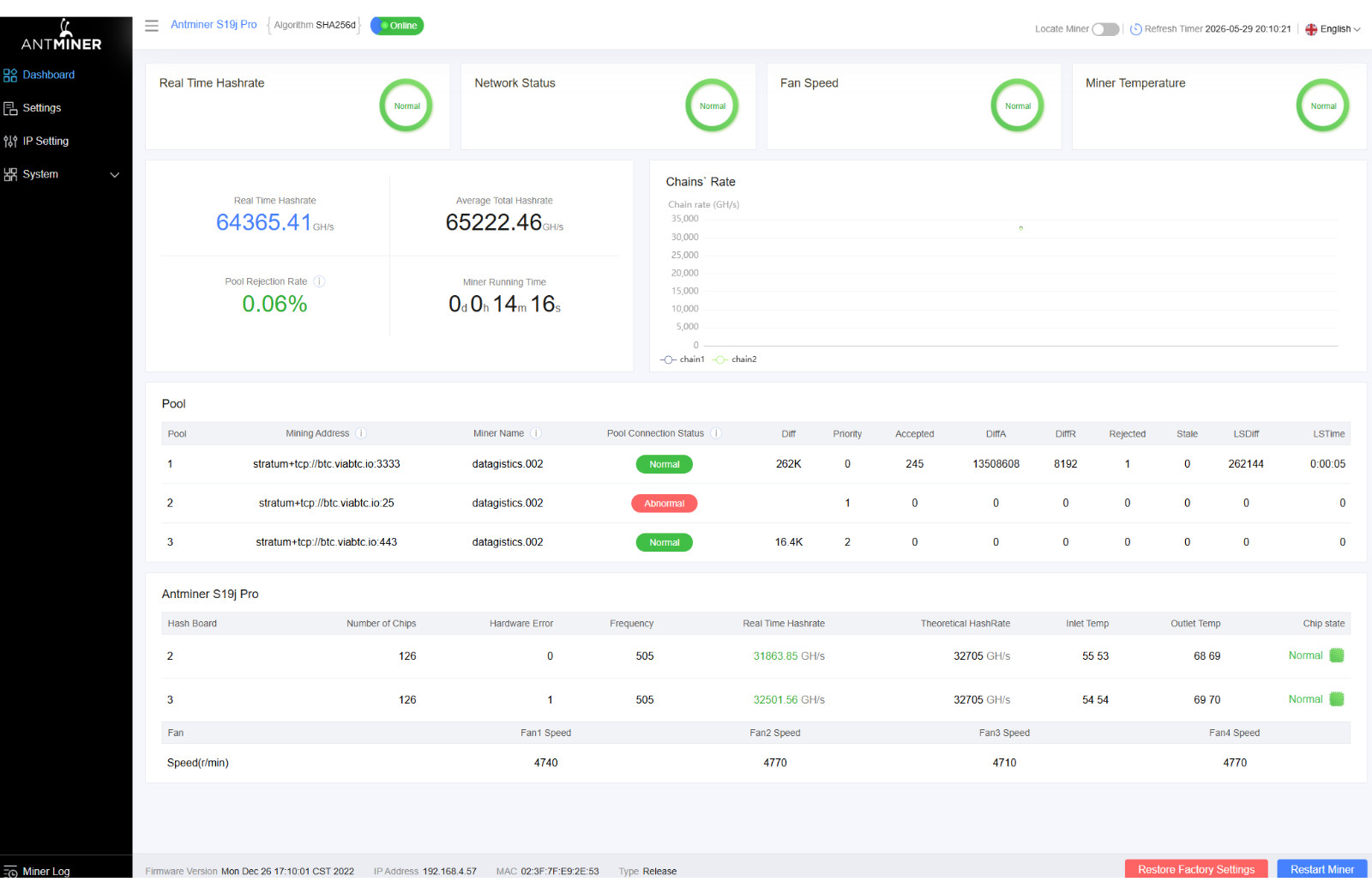Click the Dashboard sidebar icon
This screenshot has height=894, width=1372.
tap(10, 76)
